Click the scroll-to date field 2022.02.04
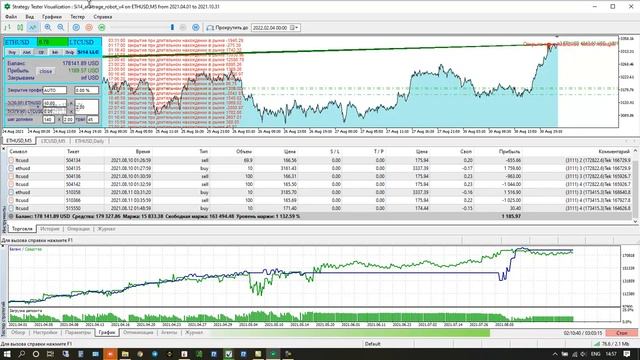Screen dimensions: 640x360 coord(270,28)
